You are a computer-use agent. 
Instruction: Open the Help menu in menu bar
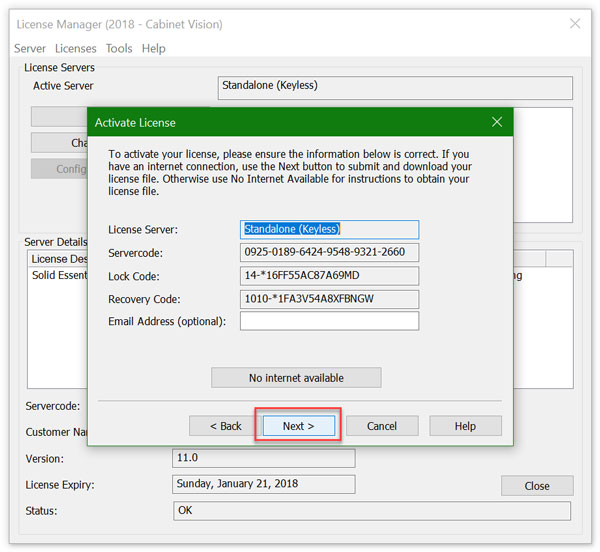[153, 49]
